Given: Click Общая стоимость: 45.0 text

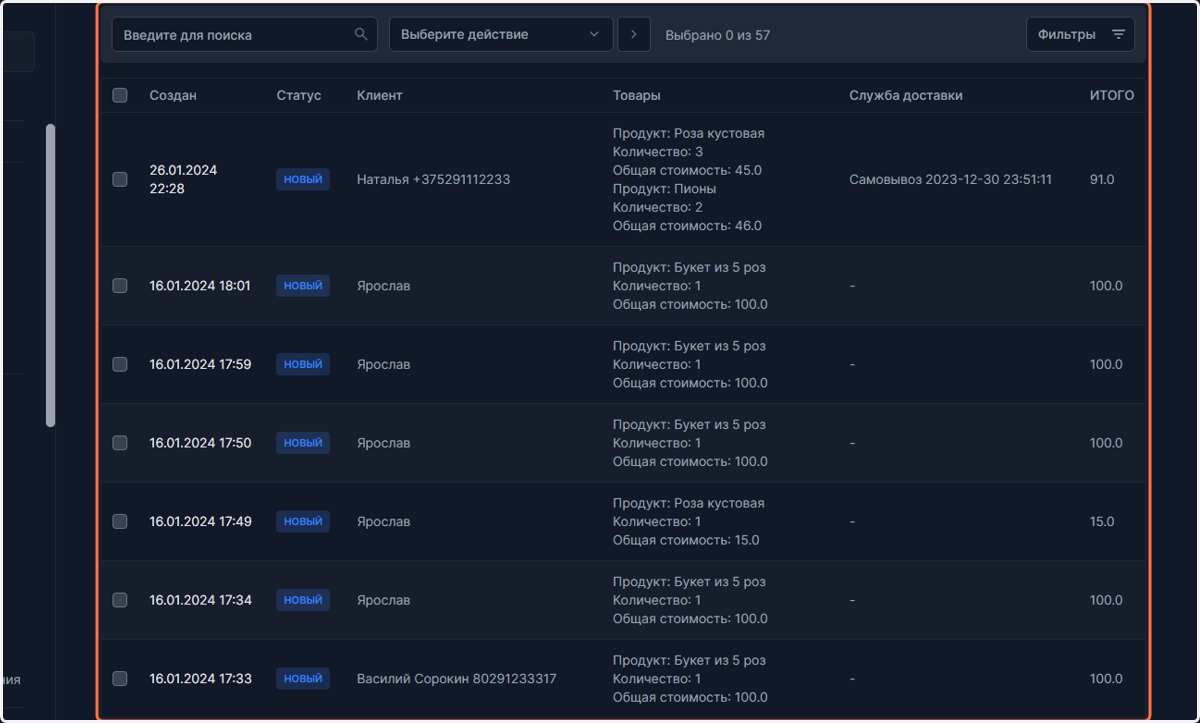Looking at the screenshot, I should click(687, 170).
